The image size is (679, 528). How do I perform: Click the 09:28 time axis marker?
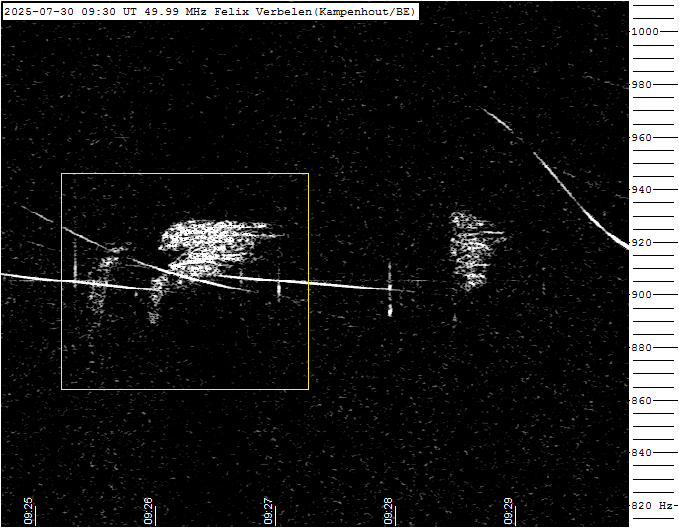point(388,511)
